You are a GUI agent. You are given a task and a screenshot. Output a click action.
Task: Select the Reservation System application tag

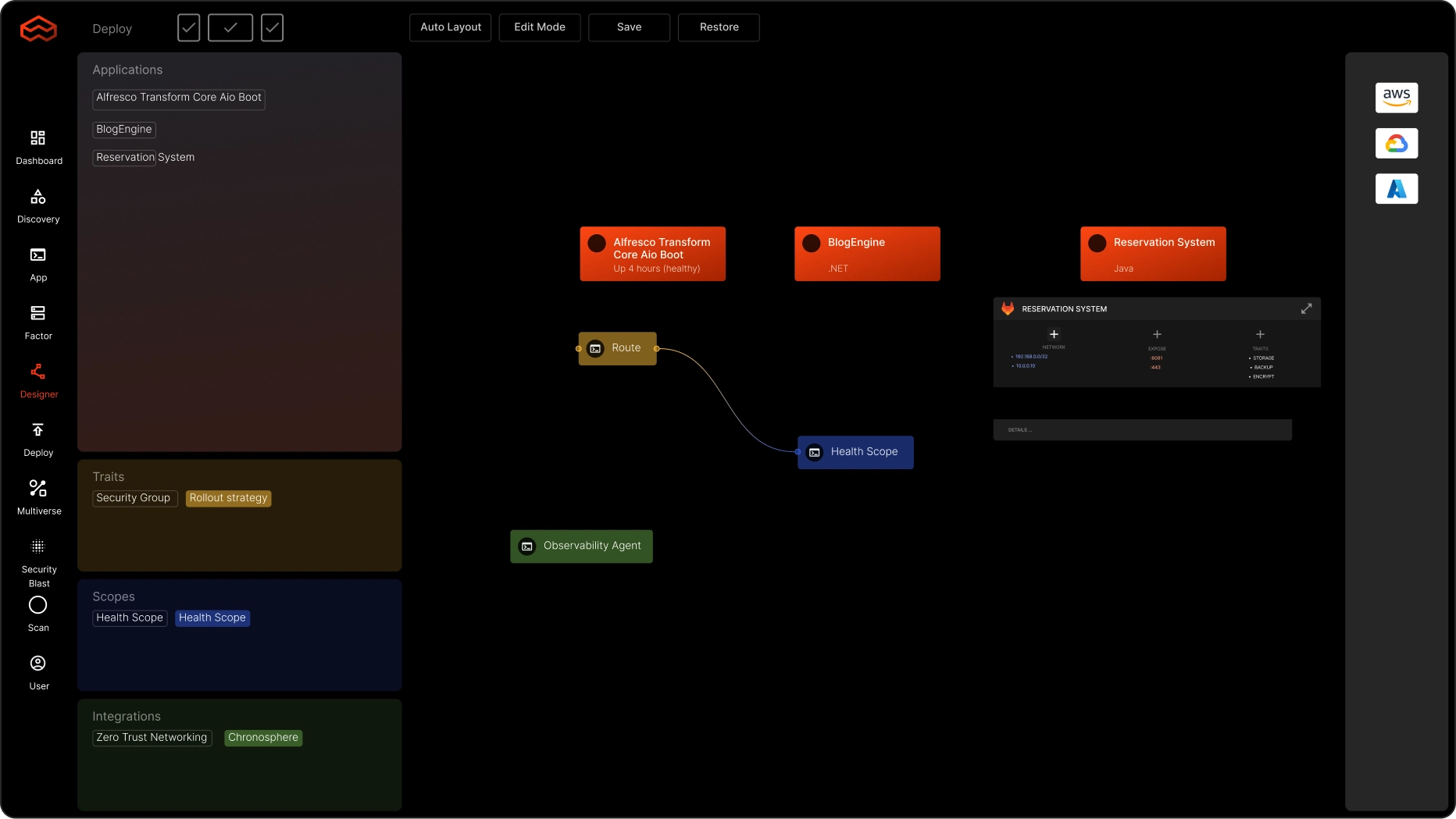(145, 158)
